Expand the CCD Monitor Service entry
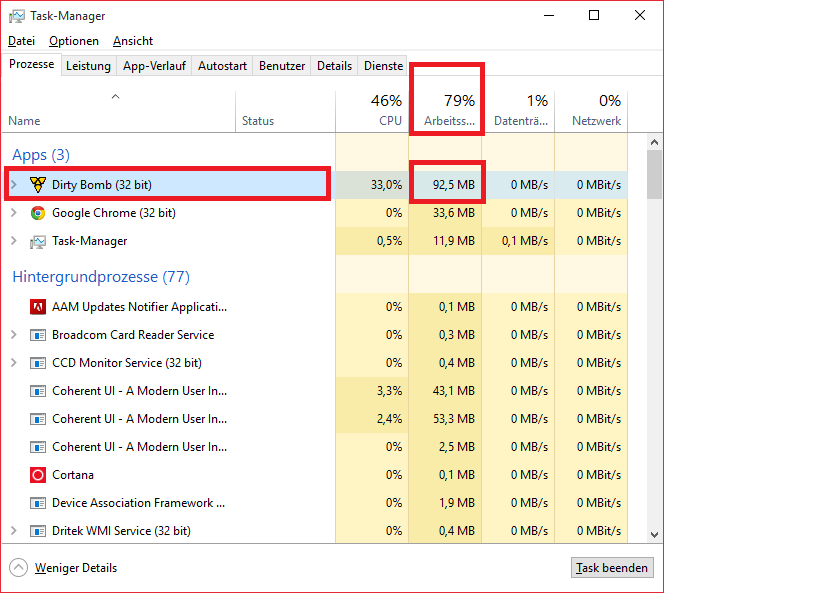The width and height of the screenshot is (819, 593). (14, 363)
